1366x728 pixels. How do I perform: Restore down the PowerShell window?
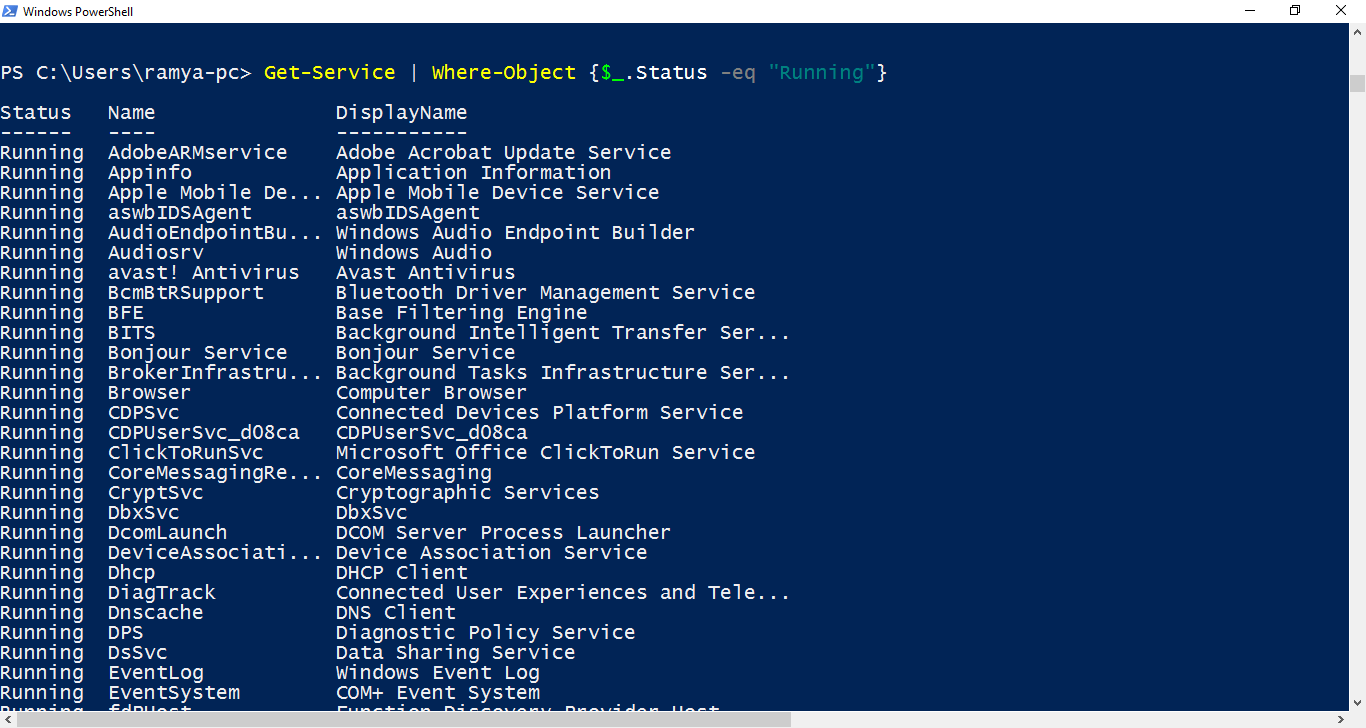click(x=1295, y=11)
